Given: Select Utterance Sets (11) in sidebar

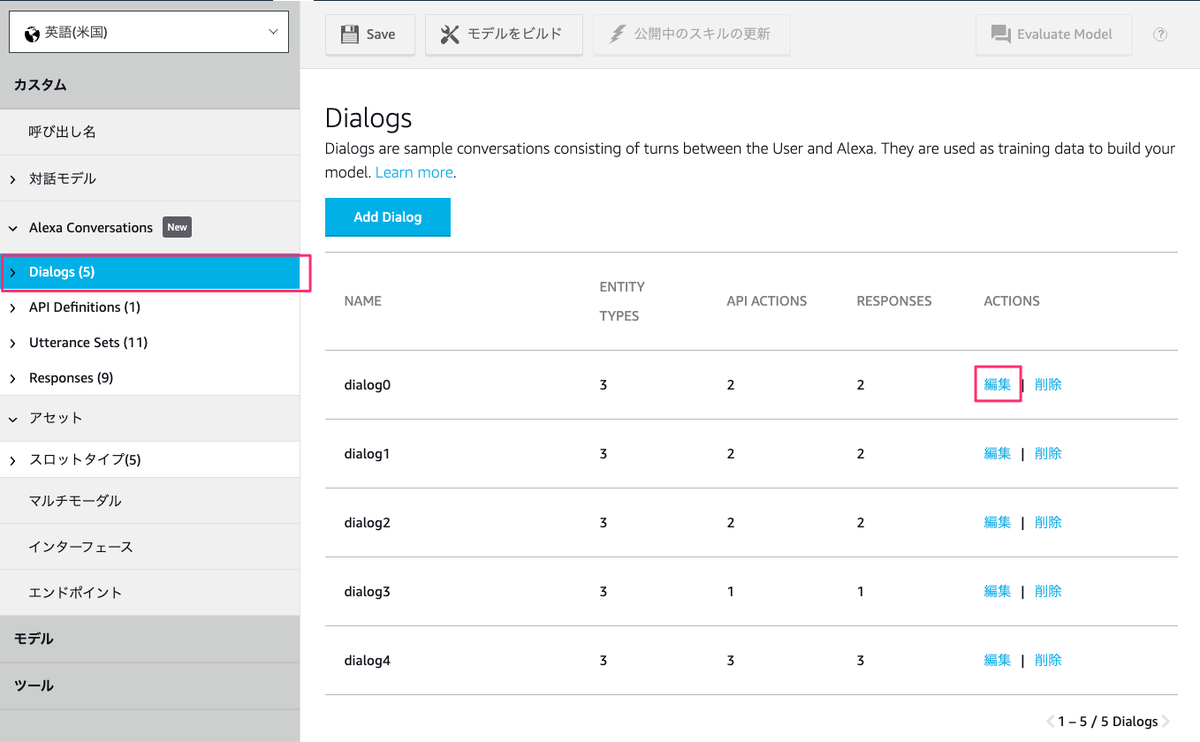Looking at the screenshot, I should (88, 343).
